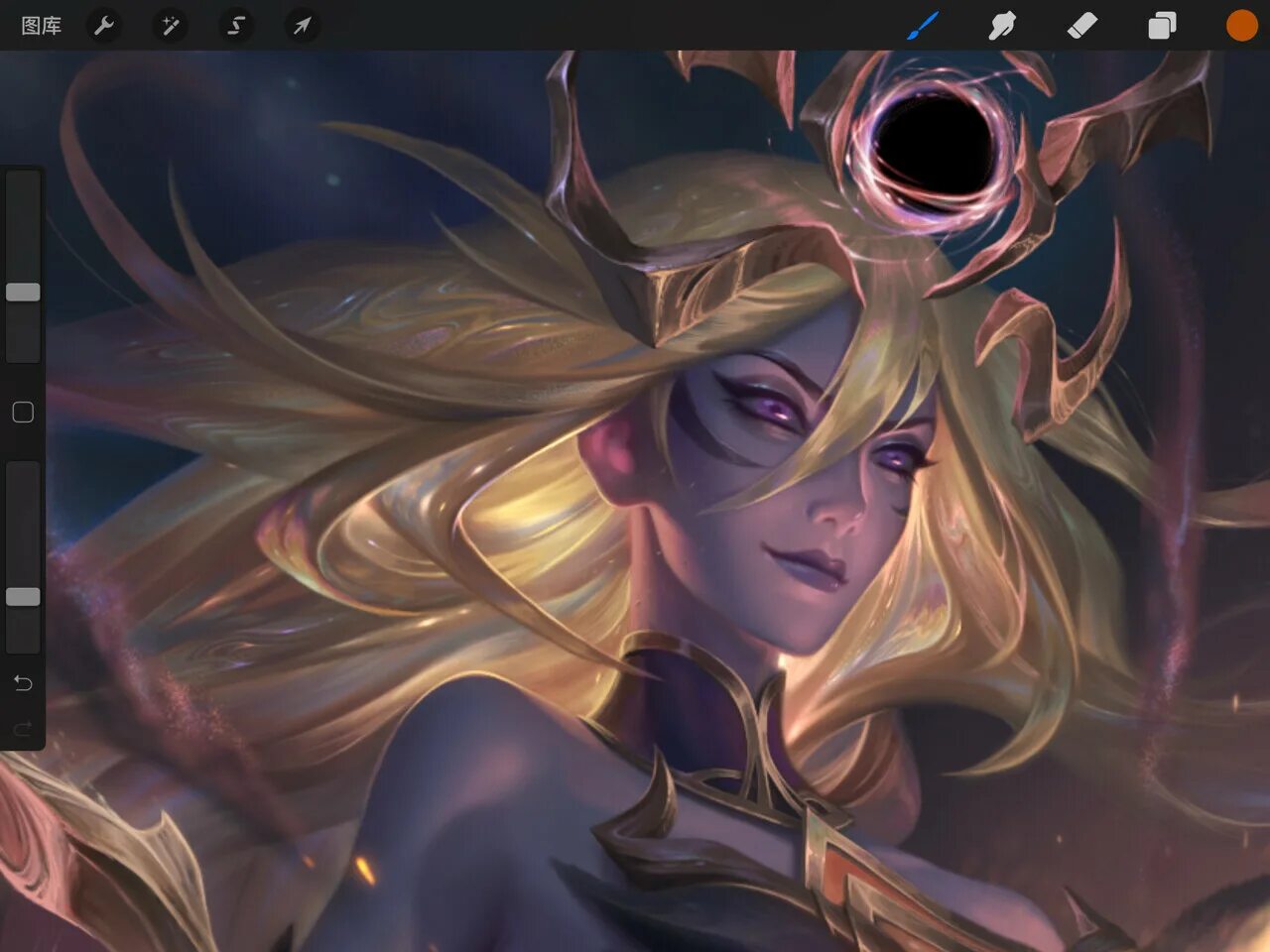Tap the opacity slider handle
This screenshot has width=1270, height=952.
(x=23, y=597)
